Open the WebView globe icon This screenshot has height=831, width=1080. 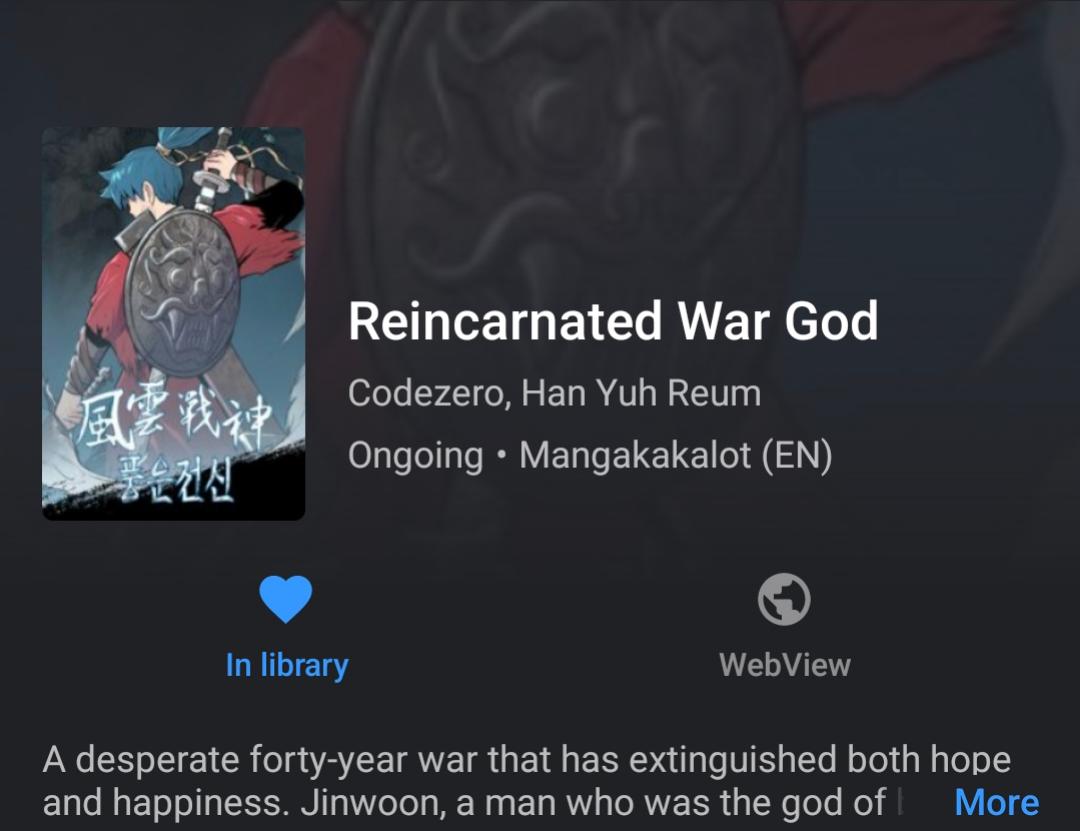tap(784, 599)
